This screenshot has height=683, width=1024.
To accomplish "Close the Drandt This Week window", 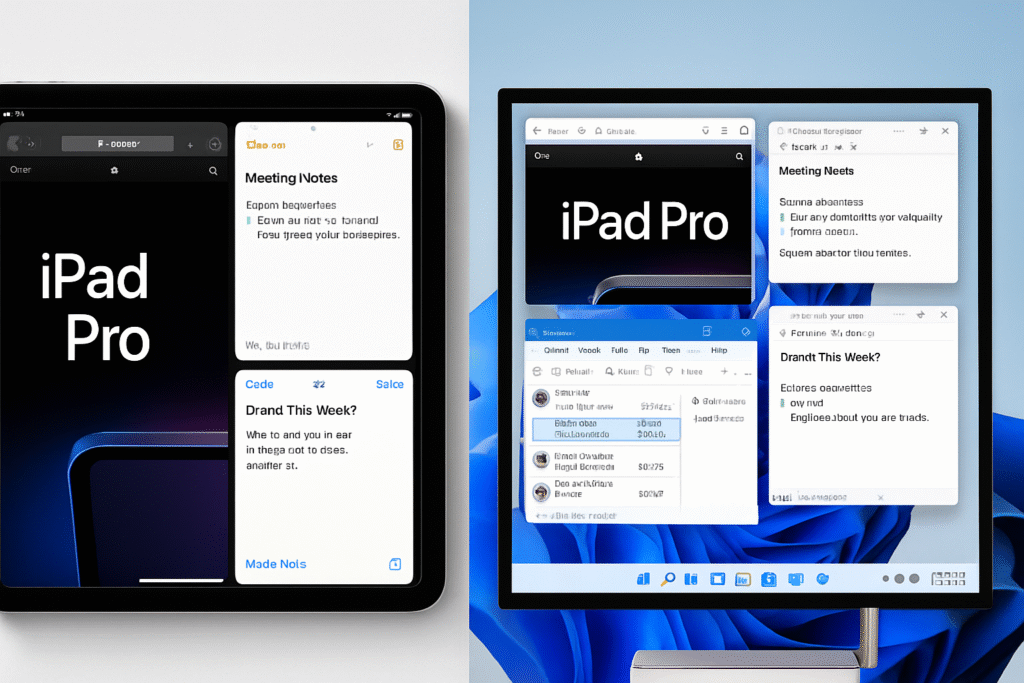I will coord(944,315).
